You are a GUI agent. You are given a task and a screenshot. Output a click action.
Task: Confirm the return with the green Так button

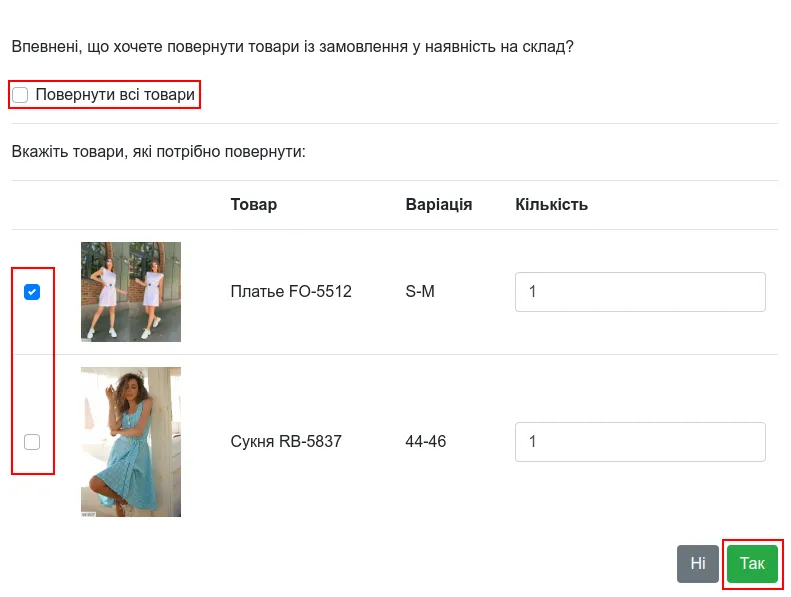coord(752,564)
